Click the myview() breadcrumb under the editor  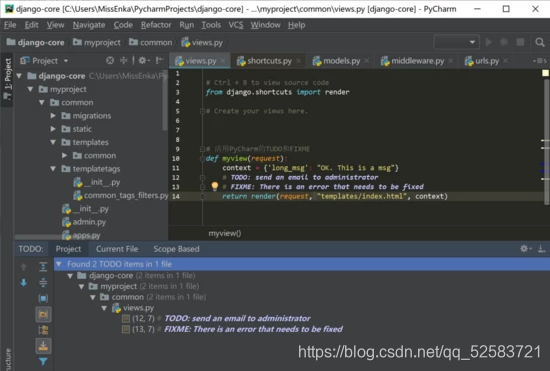pos(225,233)
